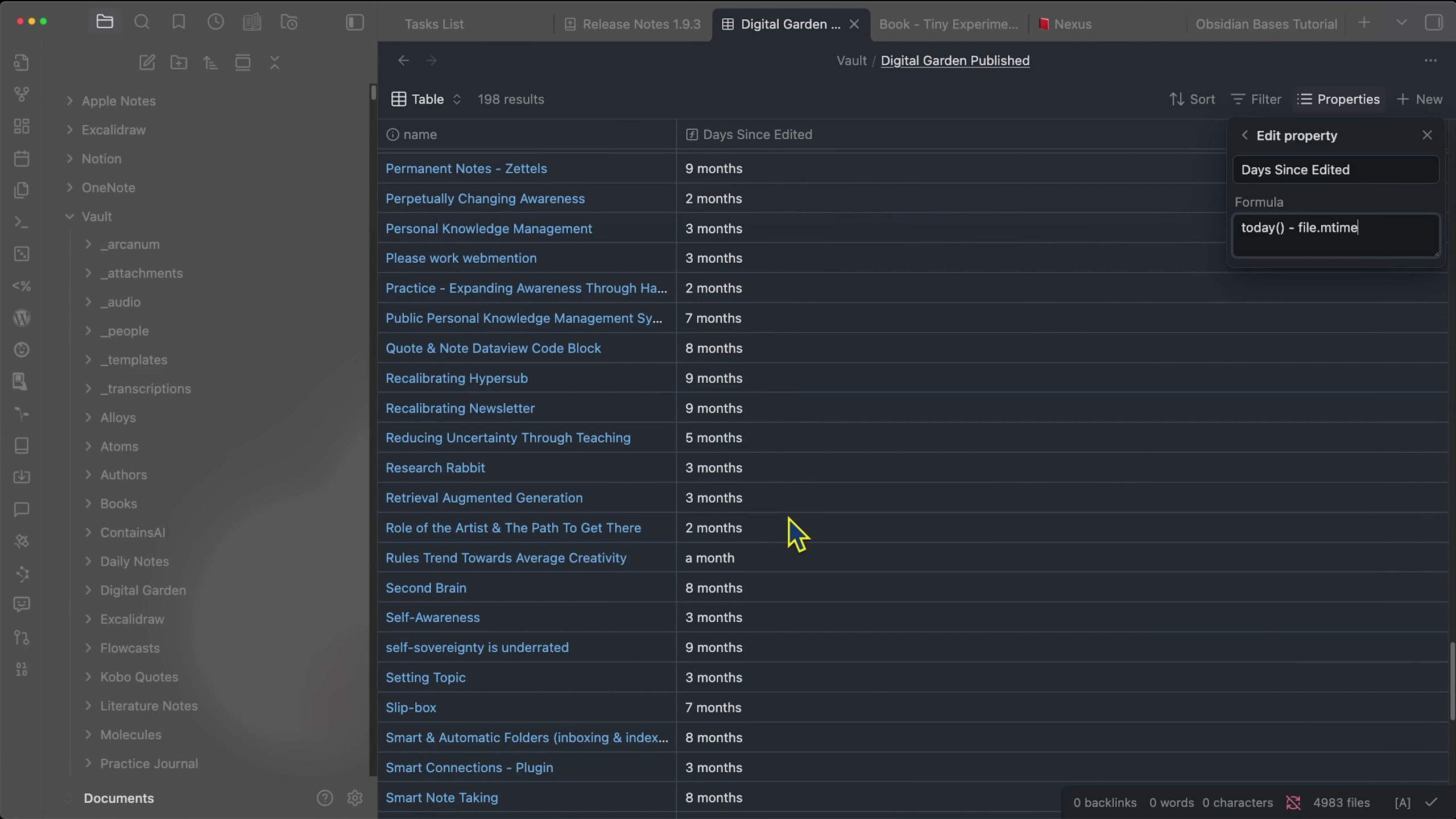This screenshot has height=819, width=1456.
Task: Switch to Tasks List tab
Action: point(434,24)
